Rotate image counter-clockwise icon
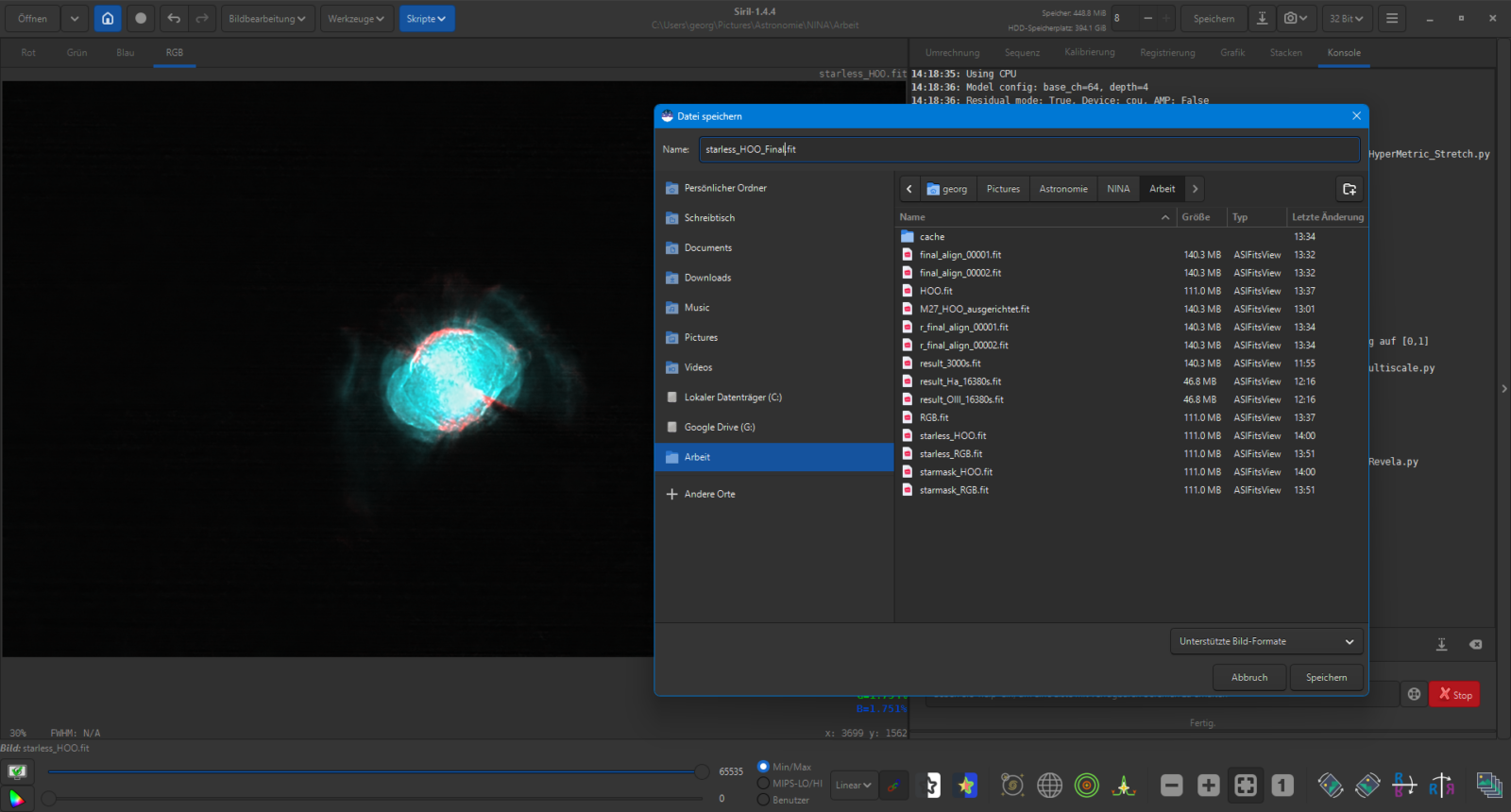Viewport: 1511px width, 812px height. point(1331,785)
